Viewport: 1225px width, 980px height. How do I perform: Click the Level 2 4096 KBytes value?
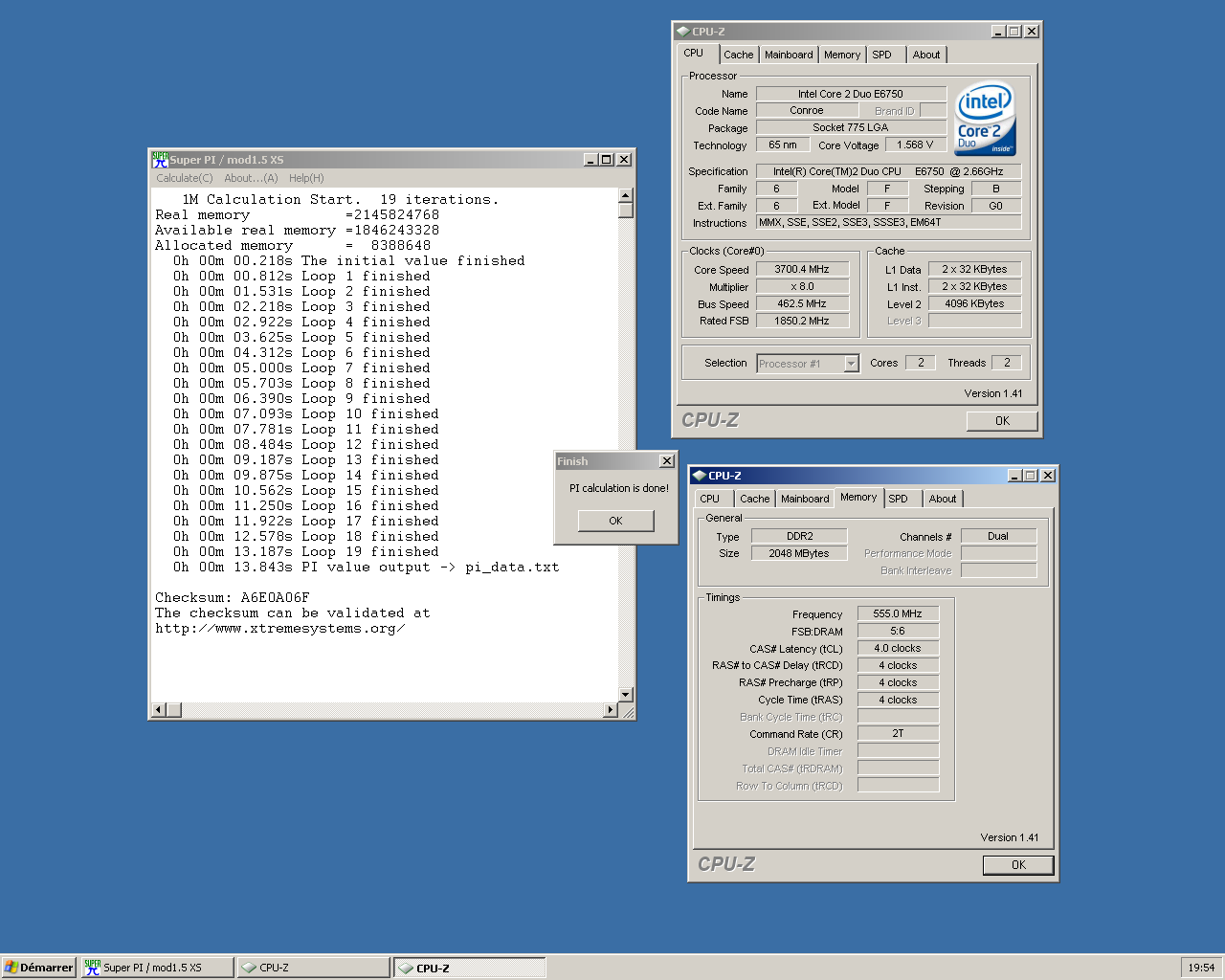pyautogui.click(x=974, y=304)
